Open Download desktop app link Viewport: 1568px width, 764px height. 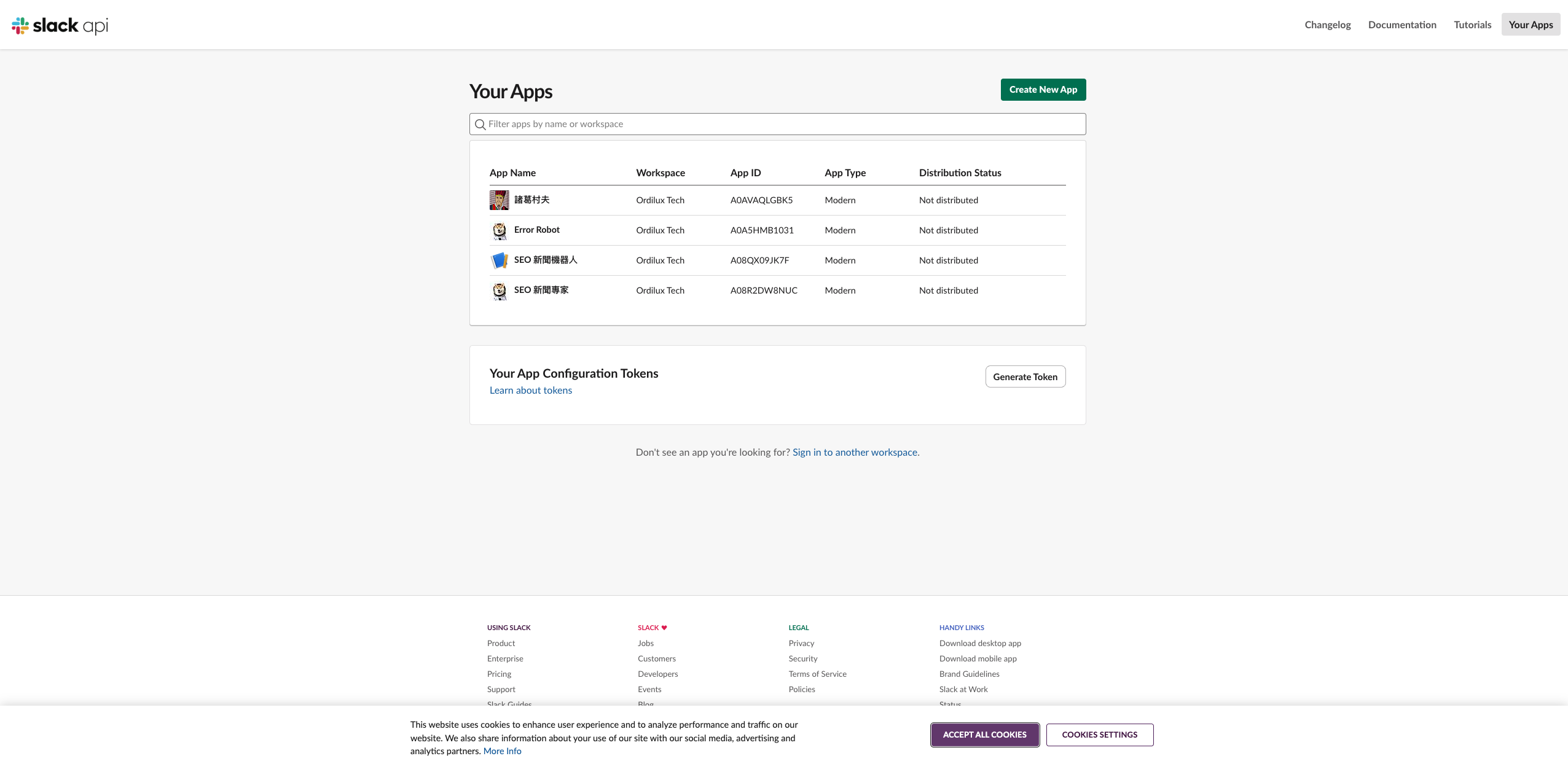(980, 644)
